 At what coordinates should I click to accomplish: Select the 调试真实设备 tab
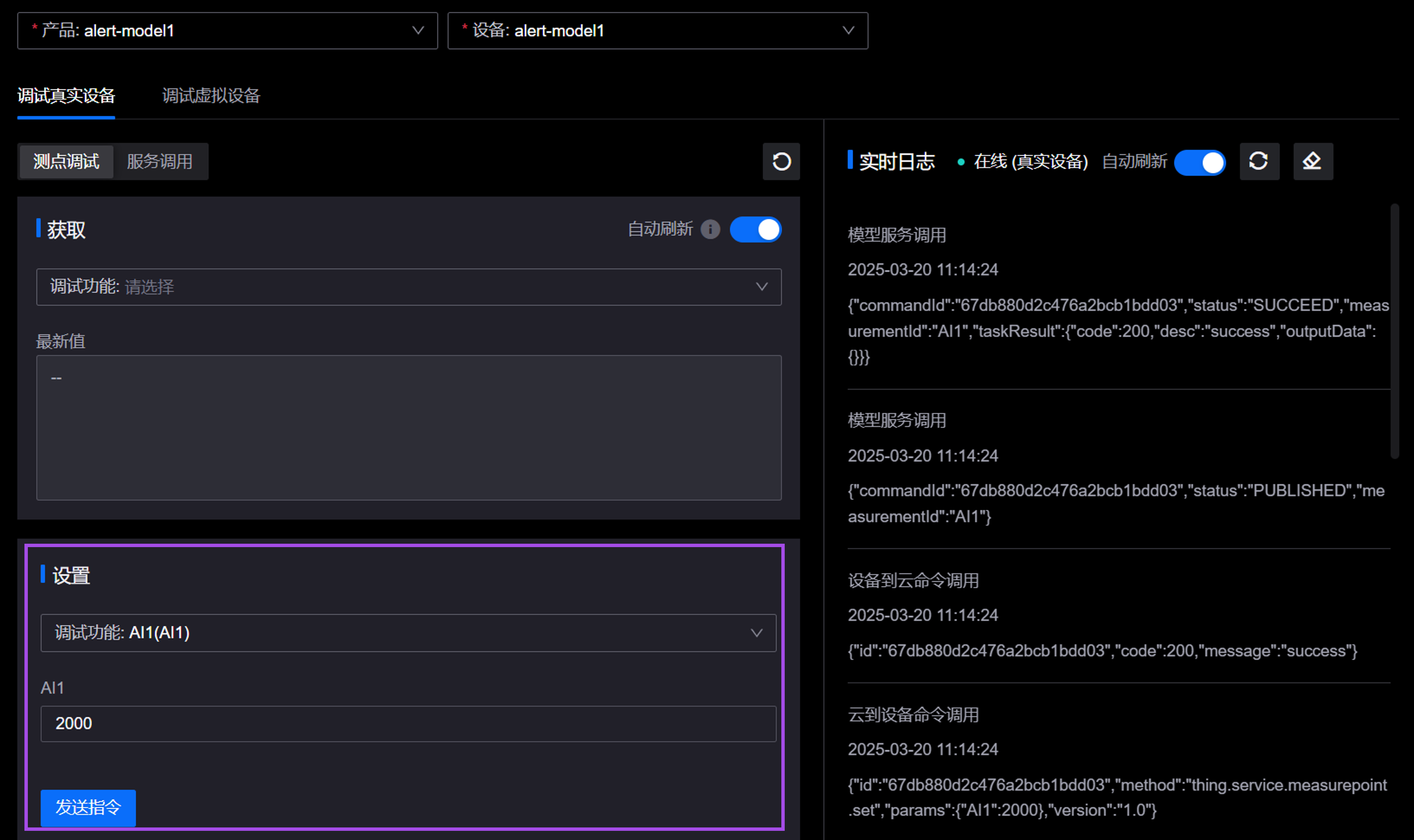(x=66, y=96)
